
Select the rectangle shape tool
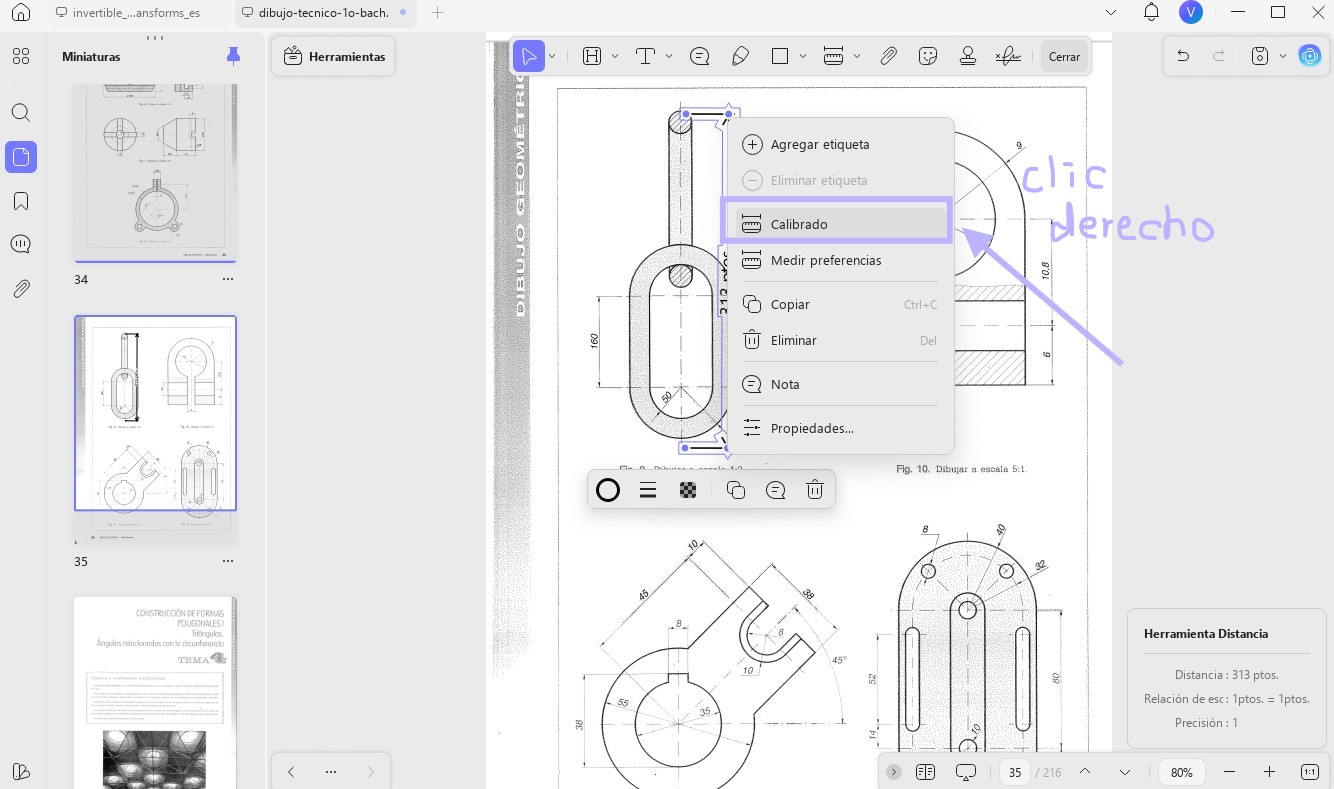coord(780,56)
